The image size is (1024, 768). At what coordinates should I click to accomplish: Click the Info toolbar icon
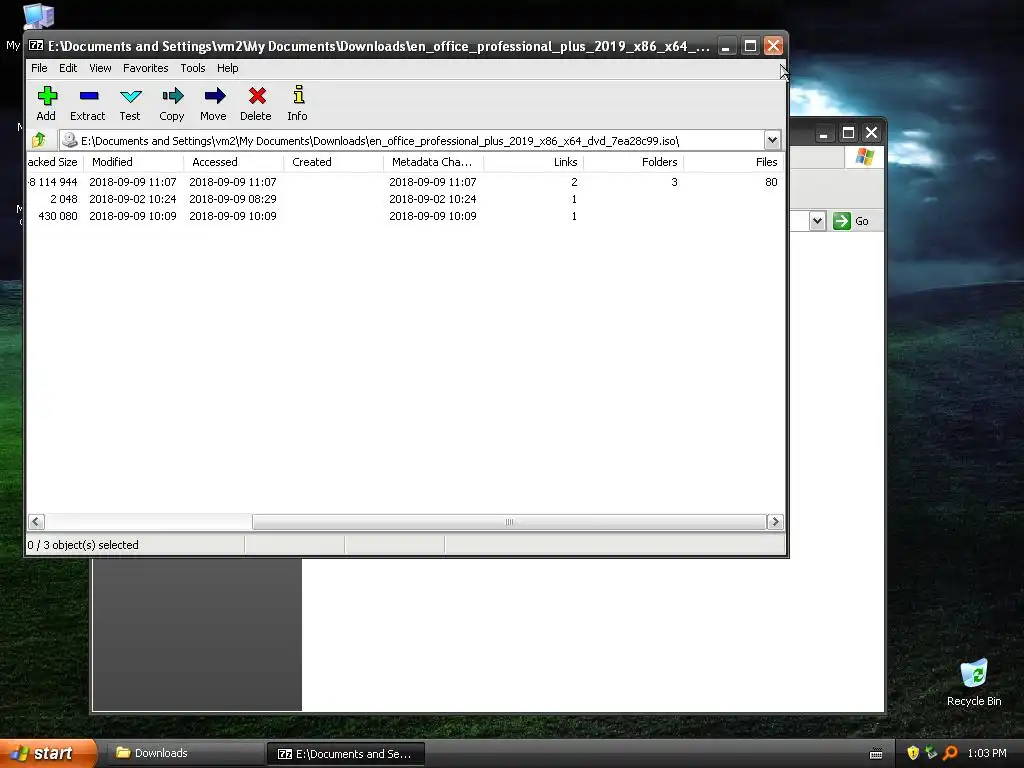298,95
